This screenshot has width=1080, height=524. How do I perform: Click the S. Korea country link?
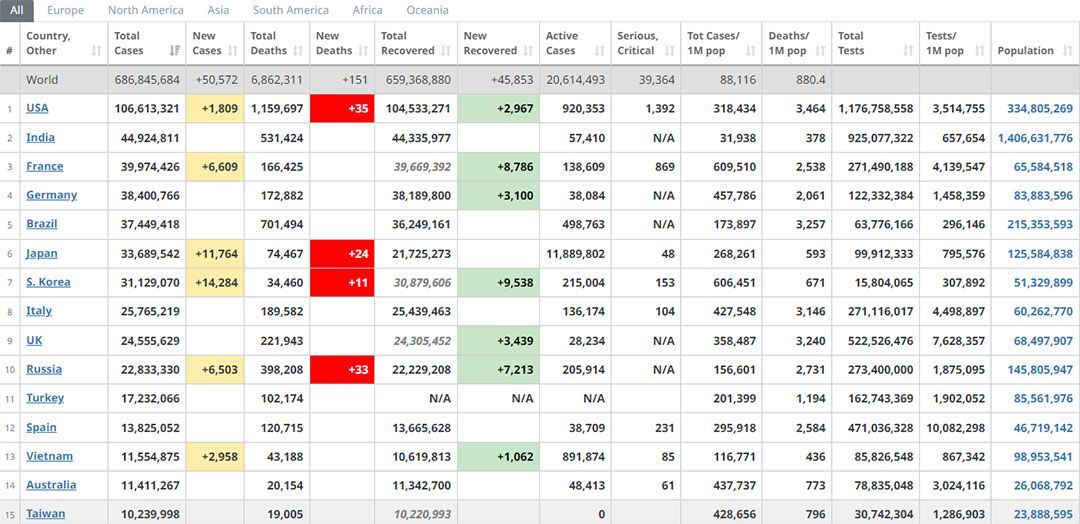pos(48,282)
